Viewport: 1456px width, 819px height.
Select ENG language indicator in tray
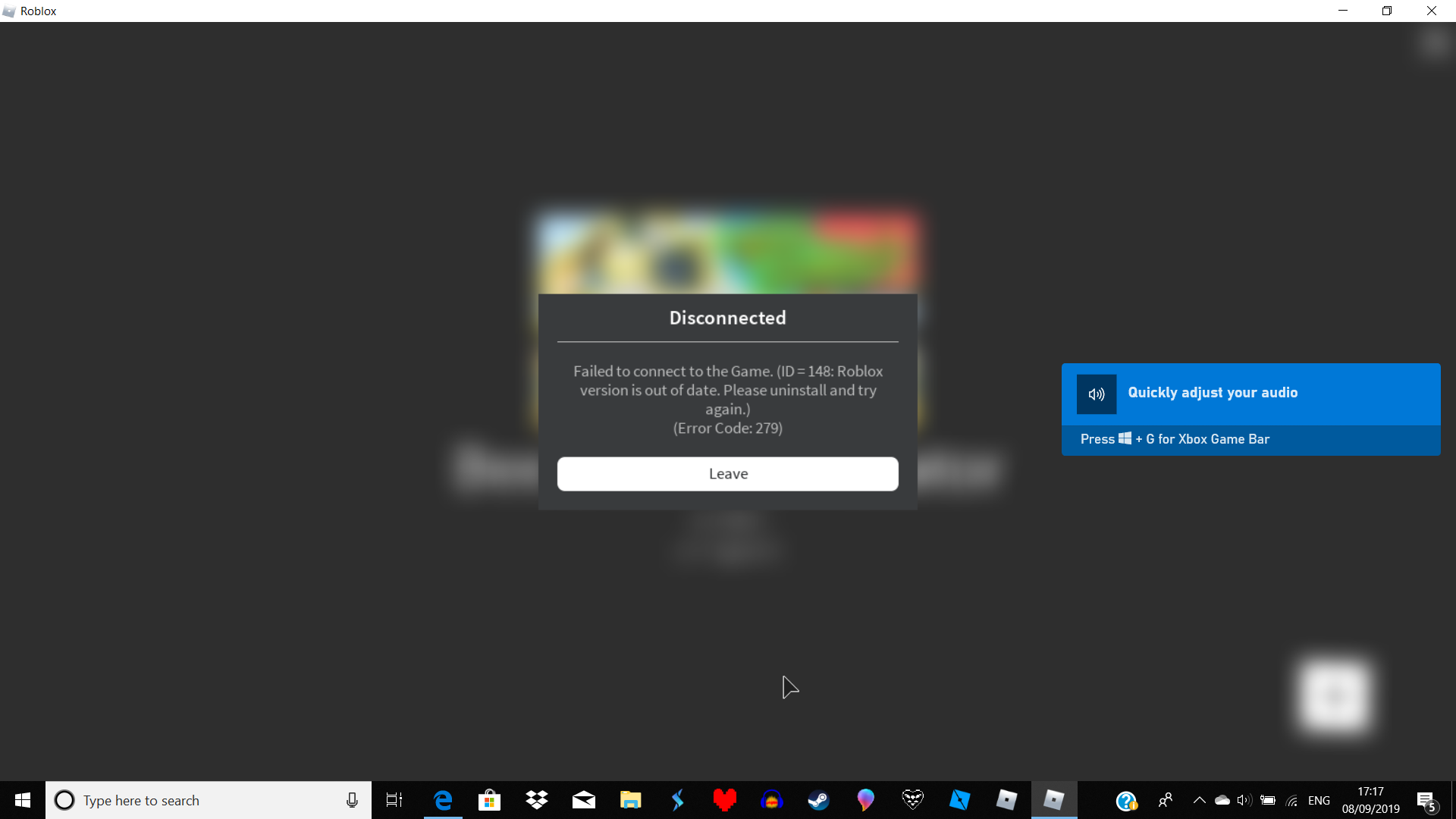(1319, 799)
